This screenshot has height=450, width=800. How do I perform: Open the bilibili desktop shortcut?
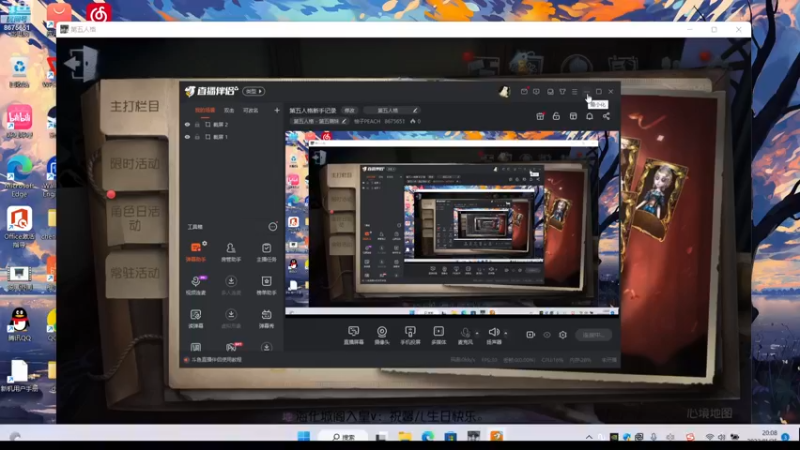(x=19, y=121)
